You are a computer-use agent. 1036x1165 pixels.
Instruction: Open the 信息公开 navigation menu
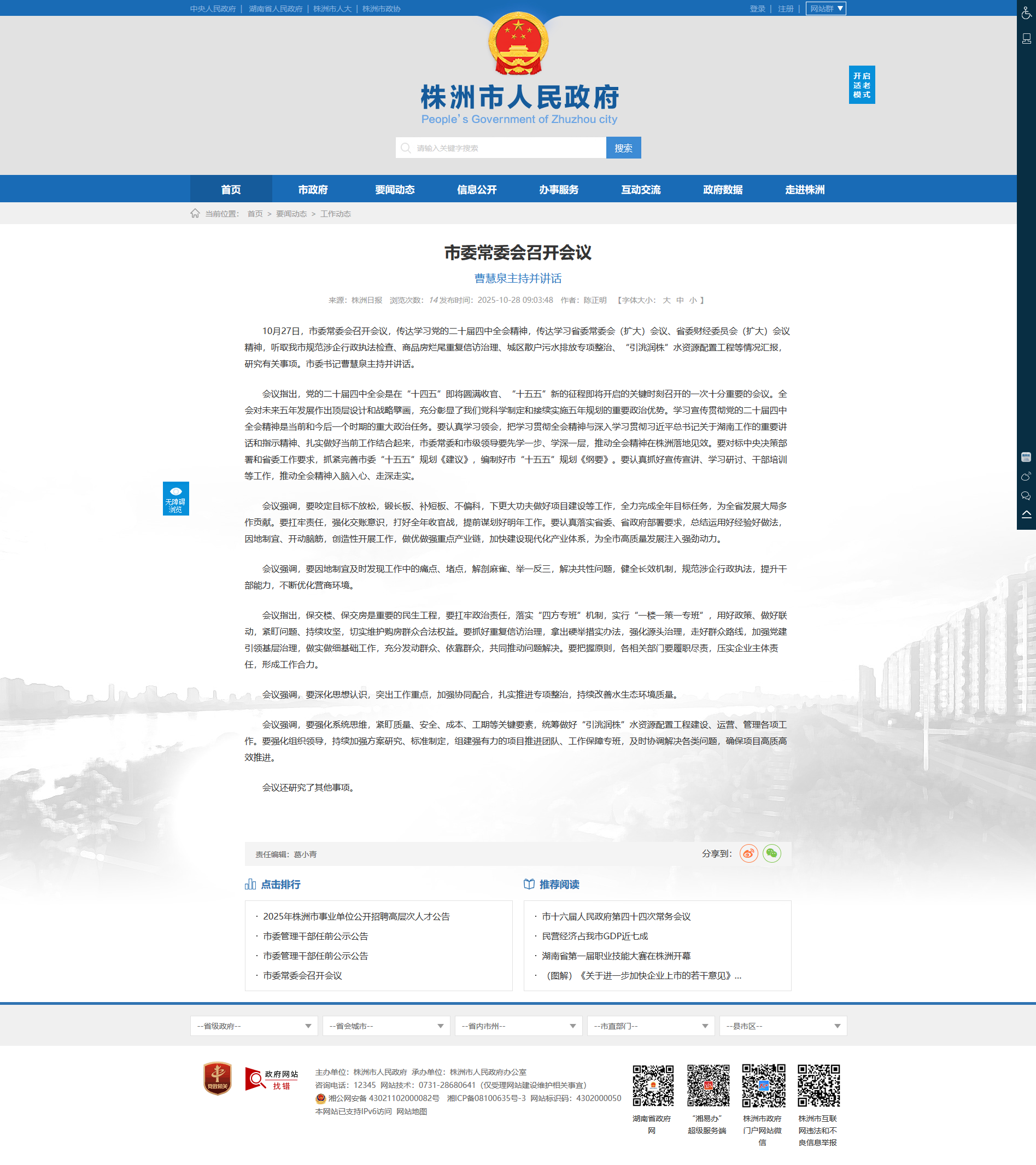476,190
